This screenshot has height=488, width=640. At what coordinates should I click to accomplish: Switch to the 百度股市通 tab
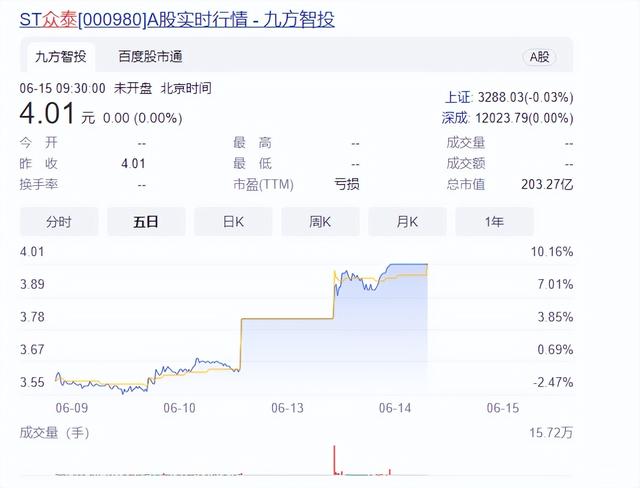click(150, 57)
